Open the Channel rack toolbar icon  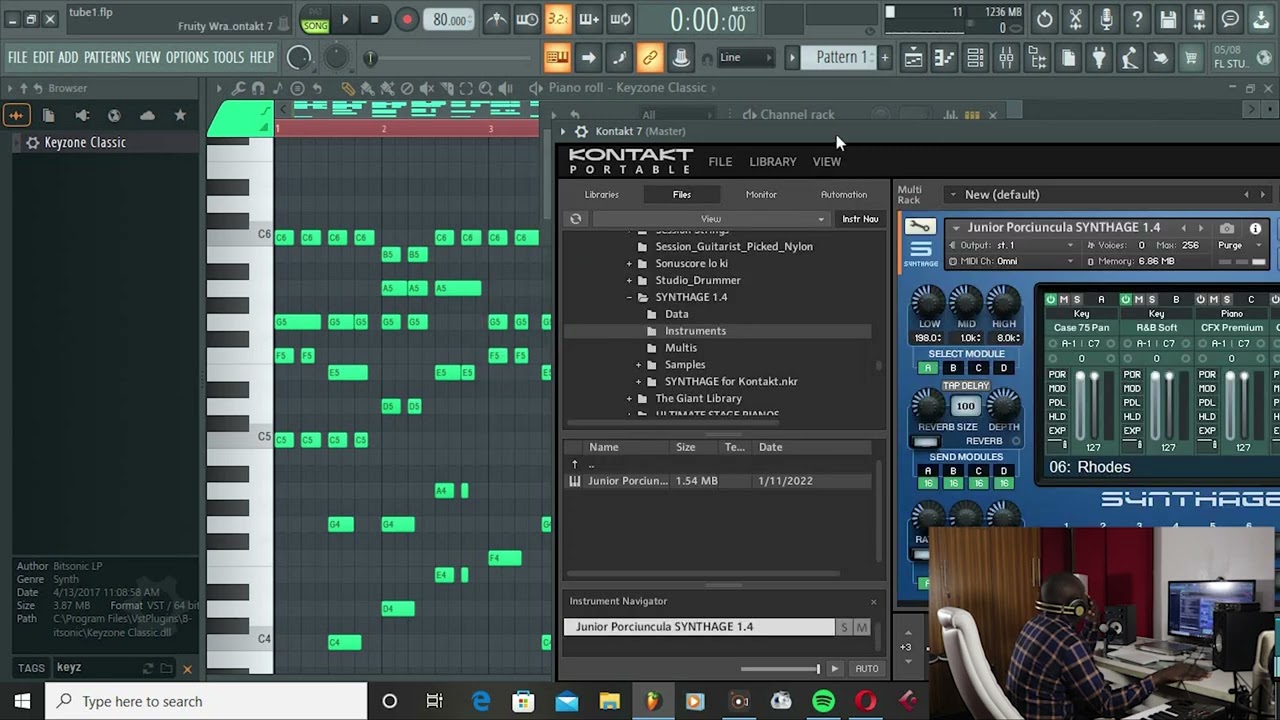tap(975, 58)
